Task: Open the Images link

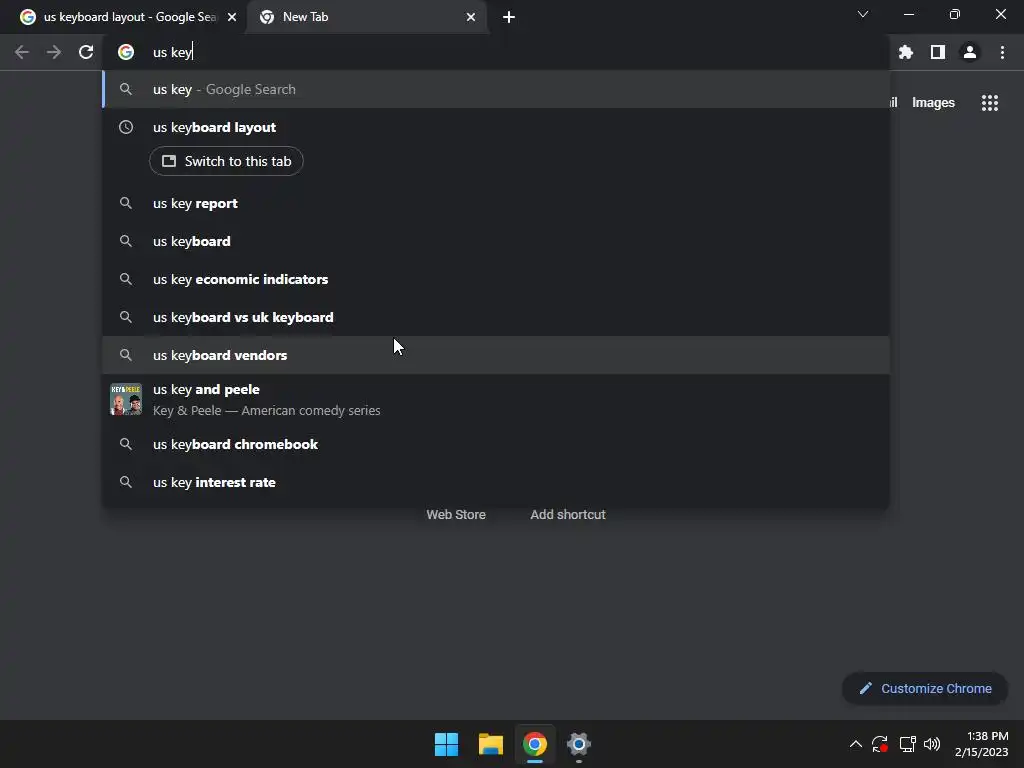Action: (x=933, y=103)
